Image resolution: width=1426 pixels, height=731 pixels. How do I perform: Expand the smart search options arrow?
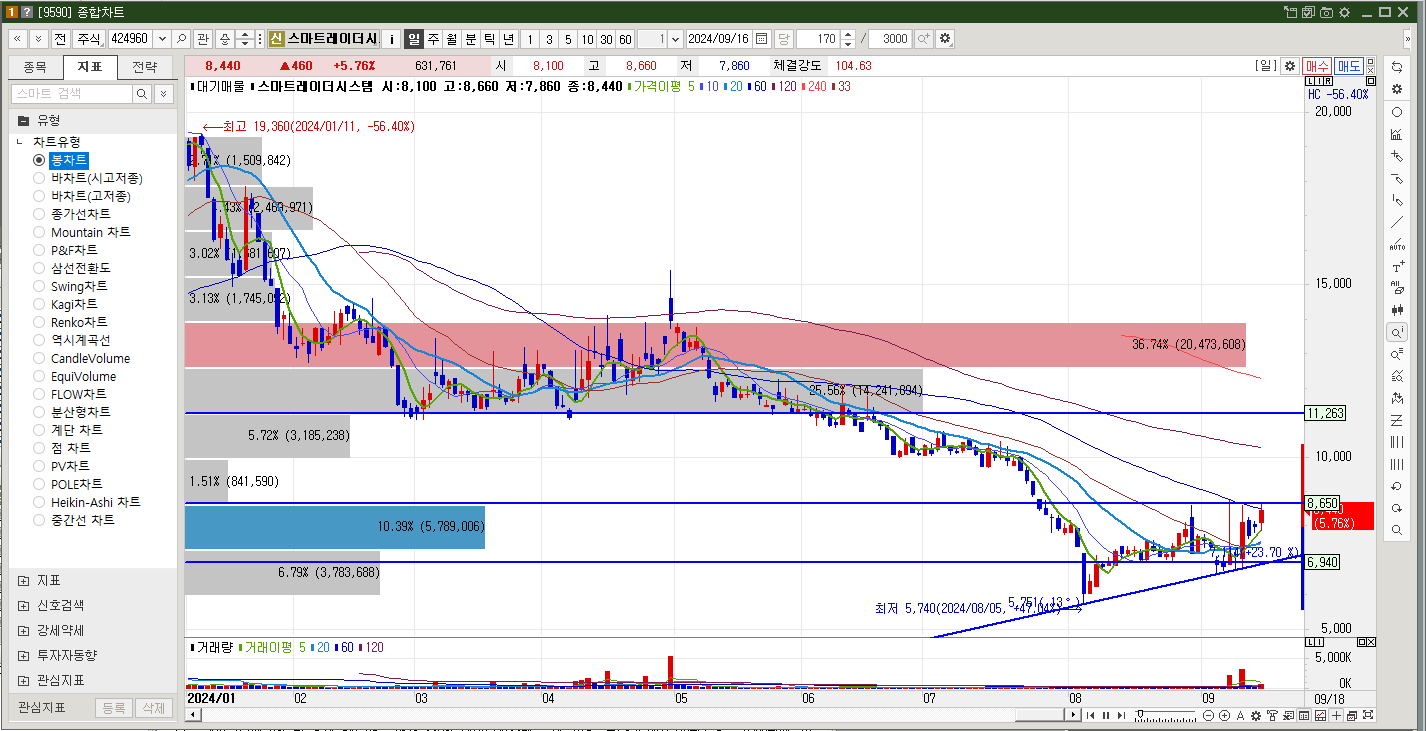coord(163,93)
